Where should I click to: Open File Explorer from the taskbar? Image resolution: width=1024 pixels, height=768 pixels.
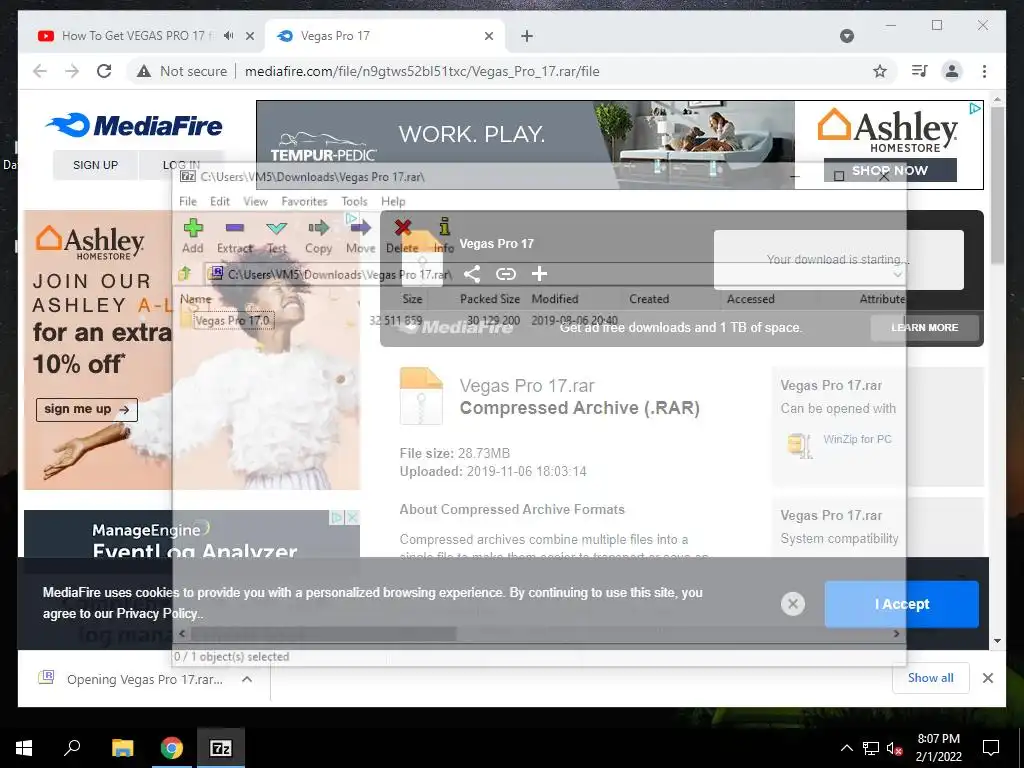click(x=122, y=748)
